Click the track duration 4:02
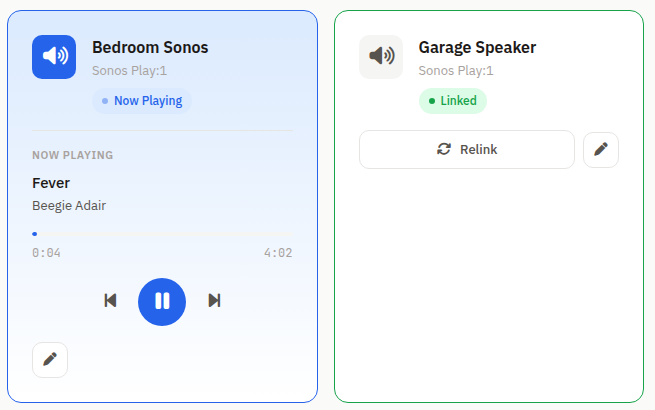The width and height of the screenshot is (655, 410). click(278, 253)
